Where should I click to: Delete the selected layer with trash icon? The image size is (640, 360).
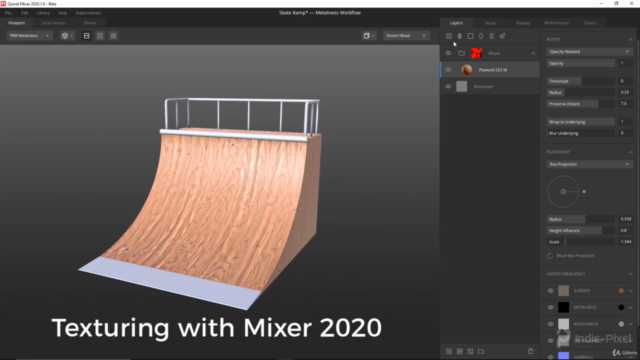(531, 351)
